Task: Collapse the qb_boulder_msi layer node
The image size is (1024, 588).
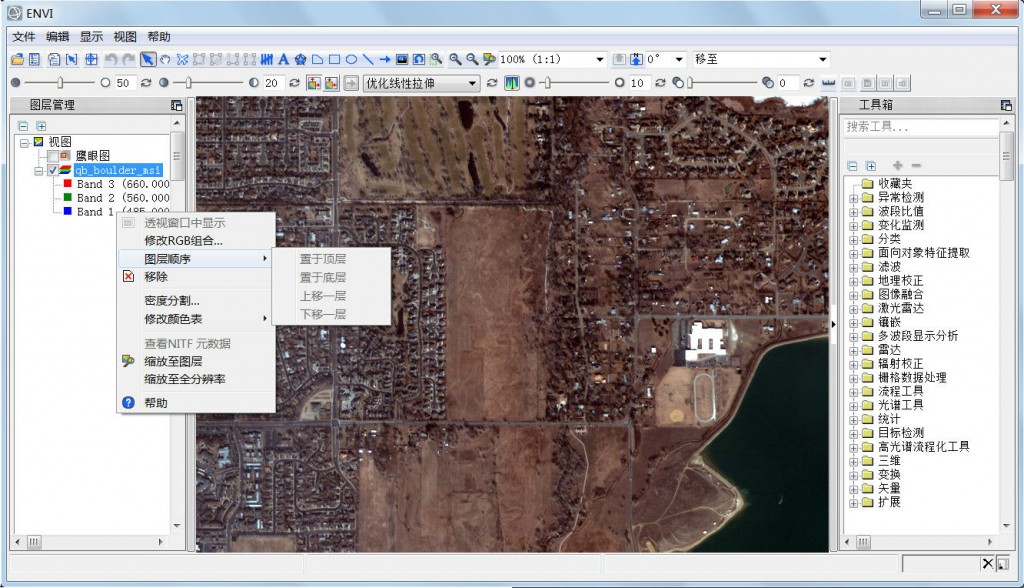Action: pyautogui.click(x=39, y=171)
